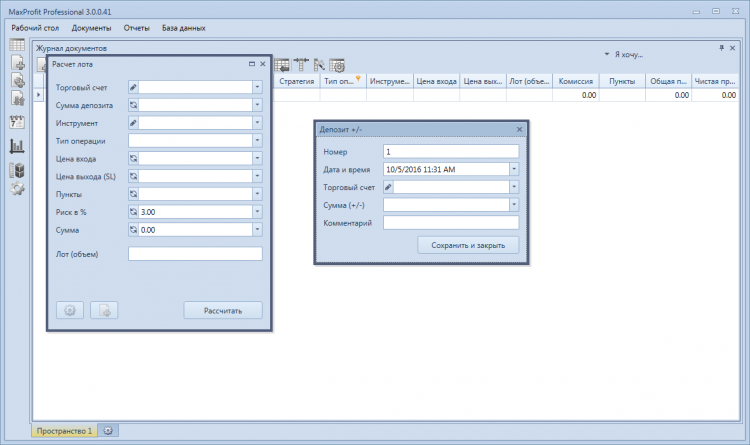Pin the Журнал документов panel
Screen dimensions: 750x445
pos(721,48)
